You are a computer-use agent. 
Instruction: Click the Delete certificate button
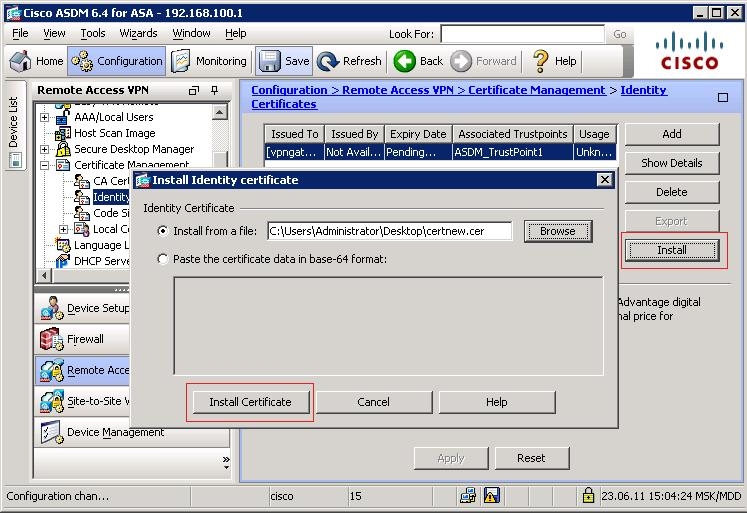tap(672, 192)
